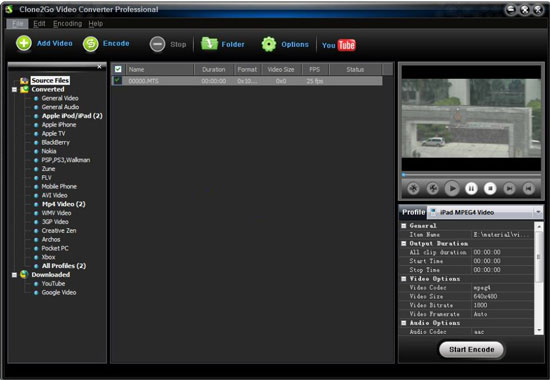Pause the preview video
Screen dimensions: 550x380
(471, 189)
